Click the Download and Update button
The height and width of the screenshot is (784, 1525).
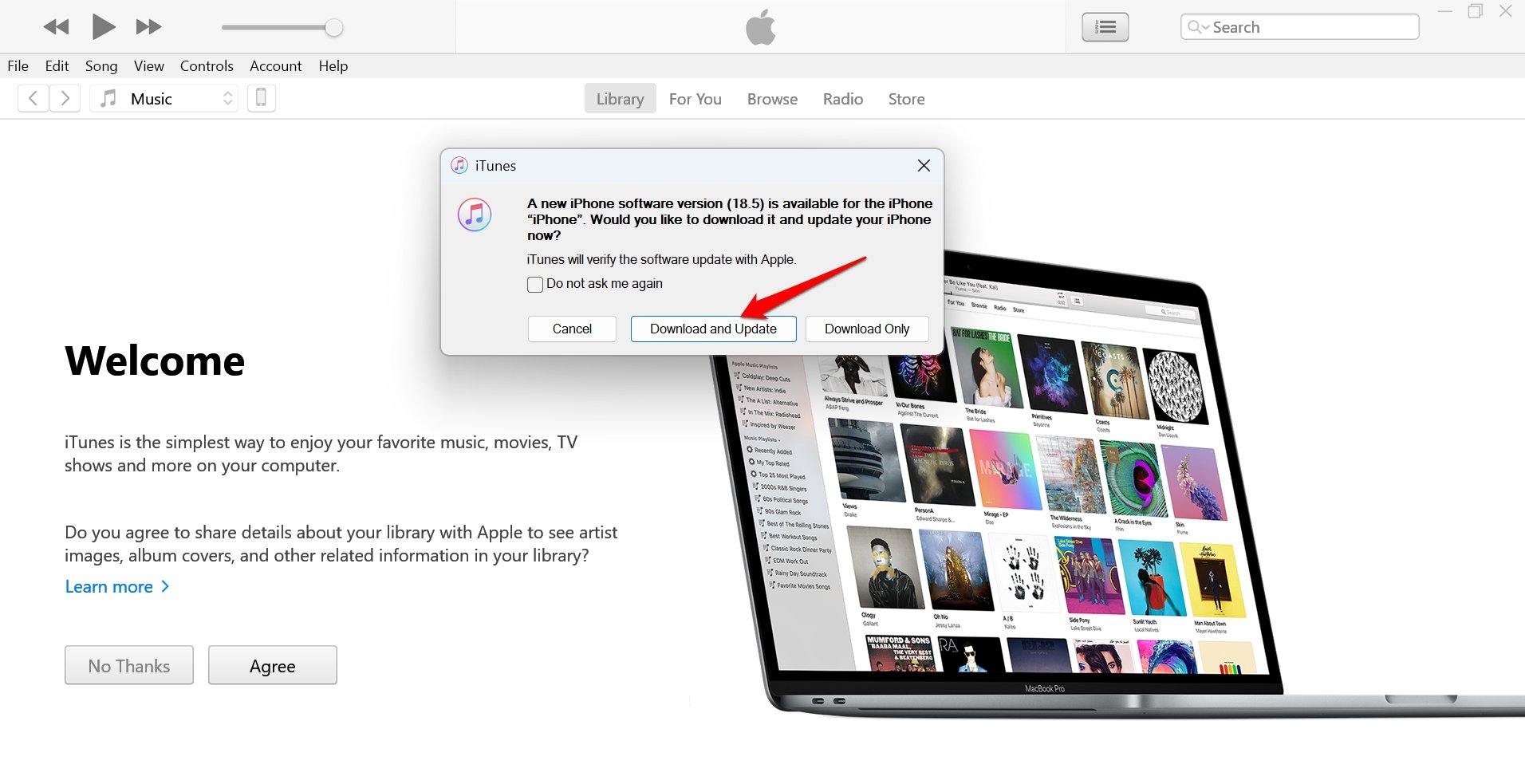(712, 329)
